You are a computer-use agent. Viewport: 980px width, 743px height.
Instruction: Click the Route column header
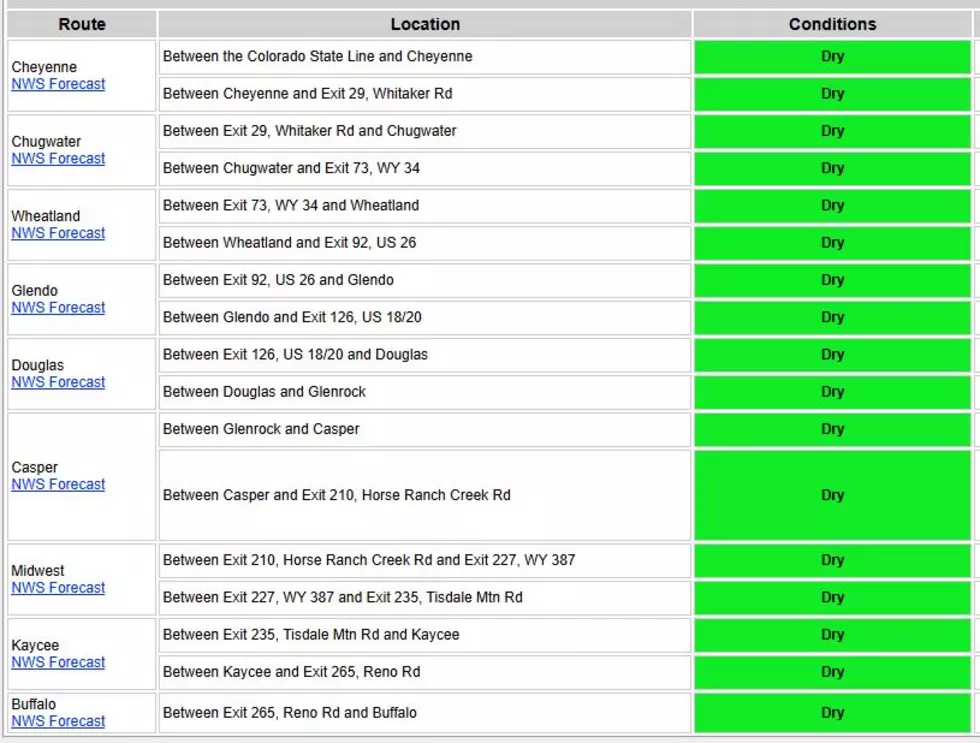pos(82,24)
